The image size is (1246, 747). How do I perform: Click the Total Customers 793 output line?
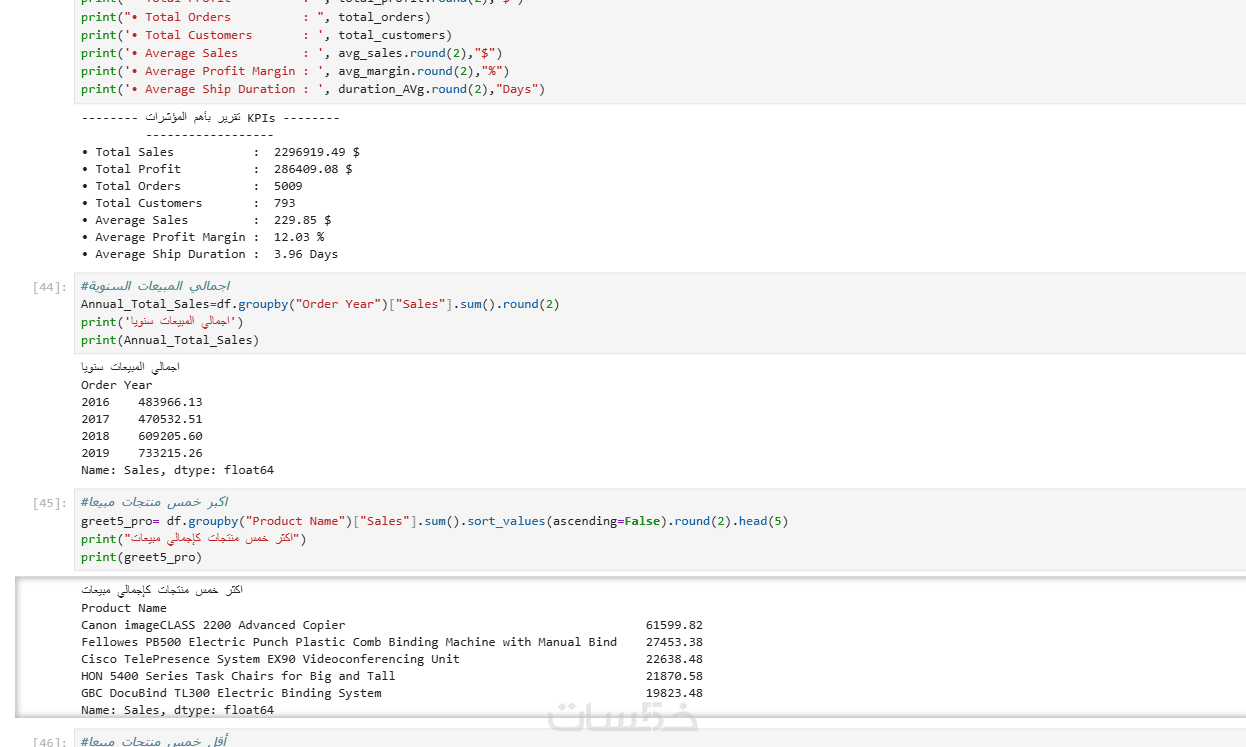tap(188, 203)
